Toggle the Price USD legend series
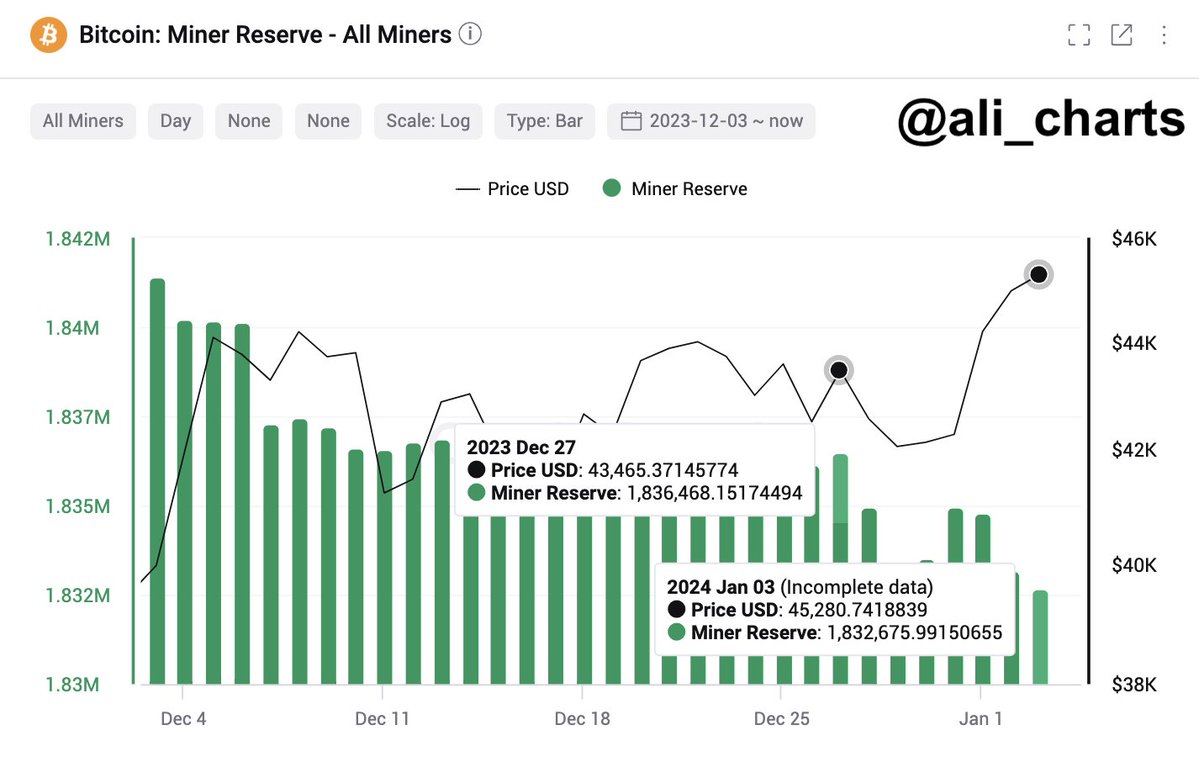Screen dimensions: 1199x762 point(512,189)
